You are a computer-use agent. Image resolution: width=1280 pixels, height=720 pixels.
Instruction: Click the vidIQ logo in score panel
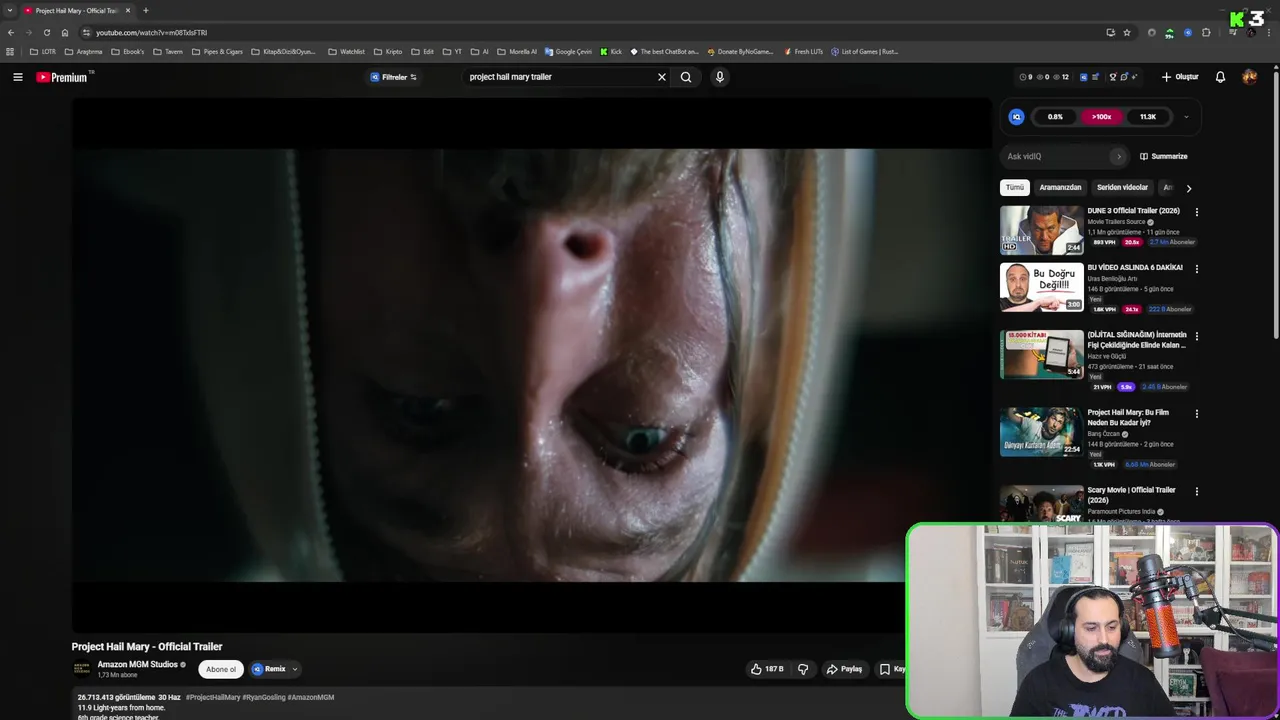[x=1016, y=117]
